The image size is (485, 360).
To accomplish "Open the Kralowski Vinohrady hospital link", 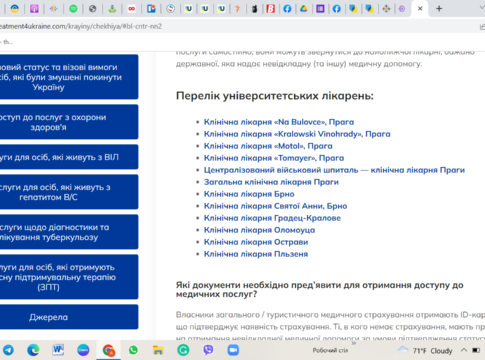I will [297, 134].
